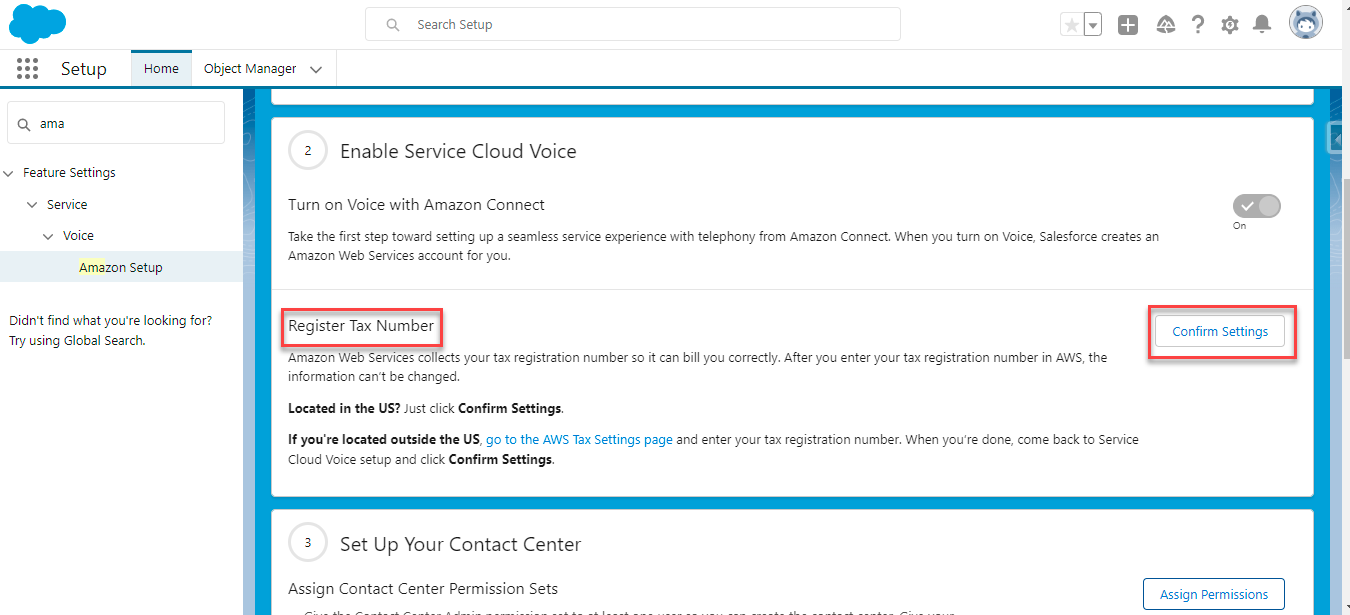Switch to the Home tab
This screenshot has height=615, width=1350.
[161, 69]
